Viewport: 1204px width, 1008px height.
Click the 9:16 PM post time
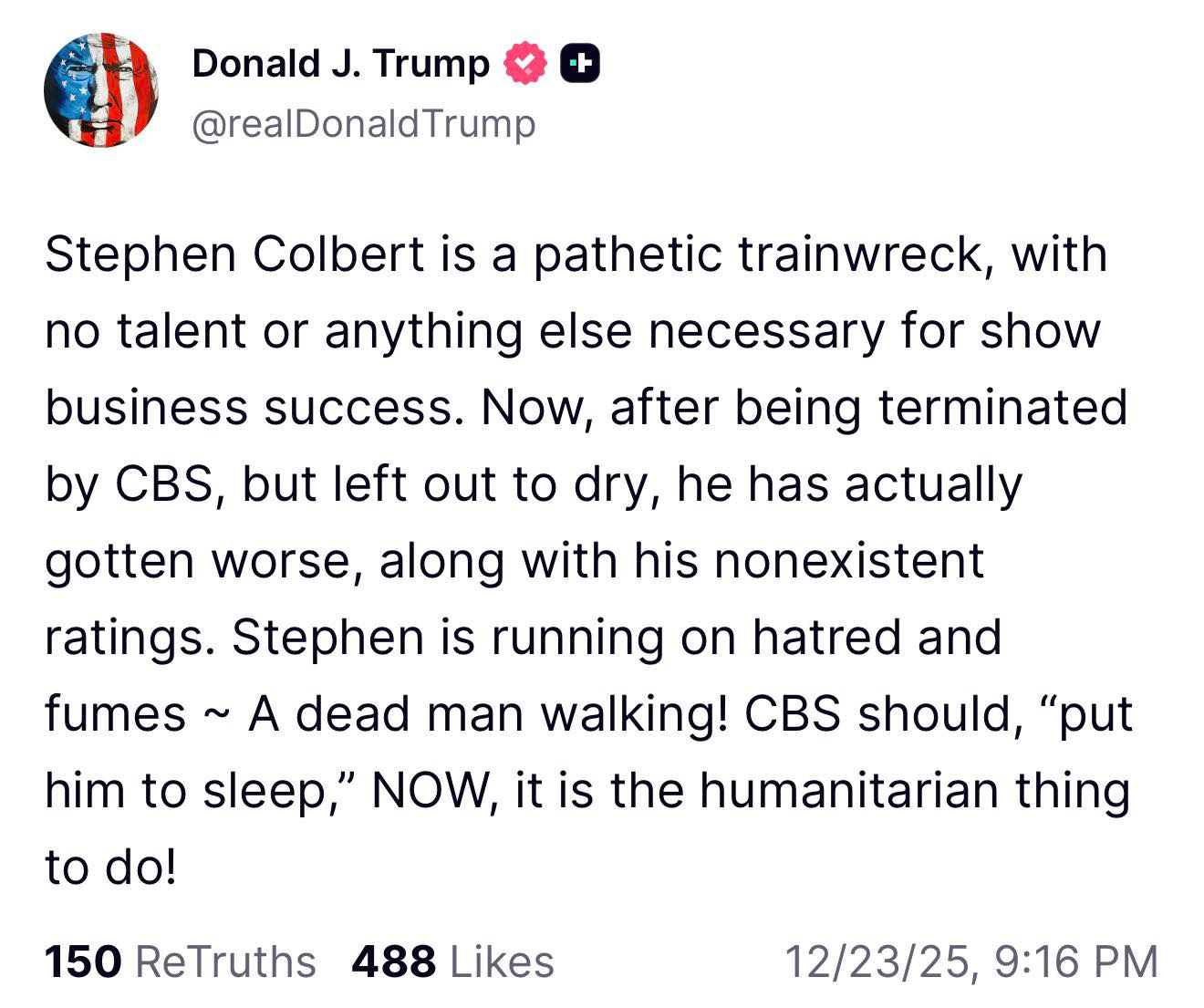[1076, 961]
